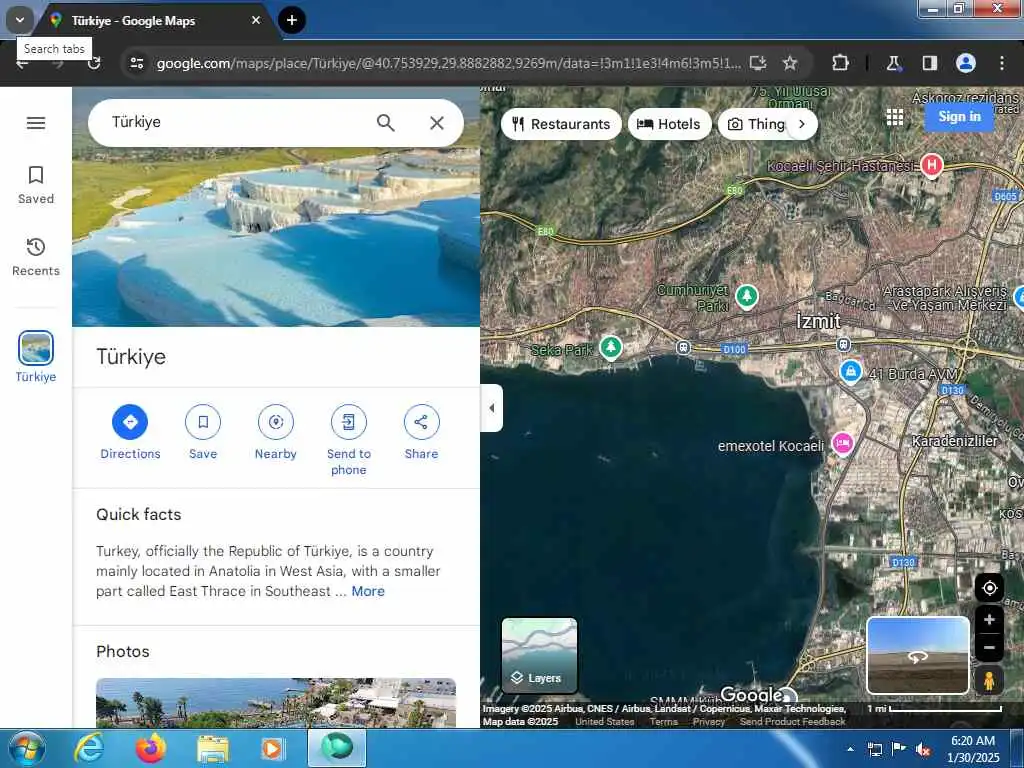The height and width of the screenshot is (768, 1024).
Task: Clear the Türkiye search with X
Action: [437, 123]
